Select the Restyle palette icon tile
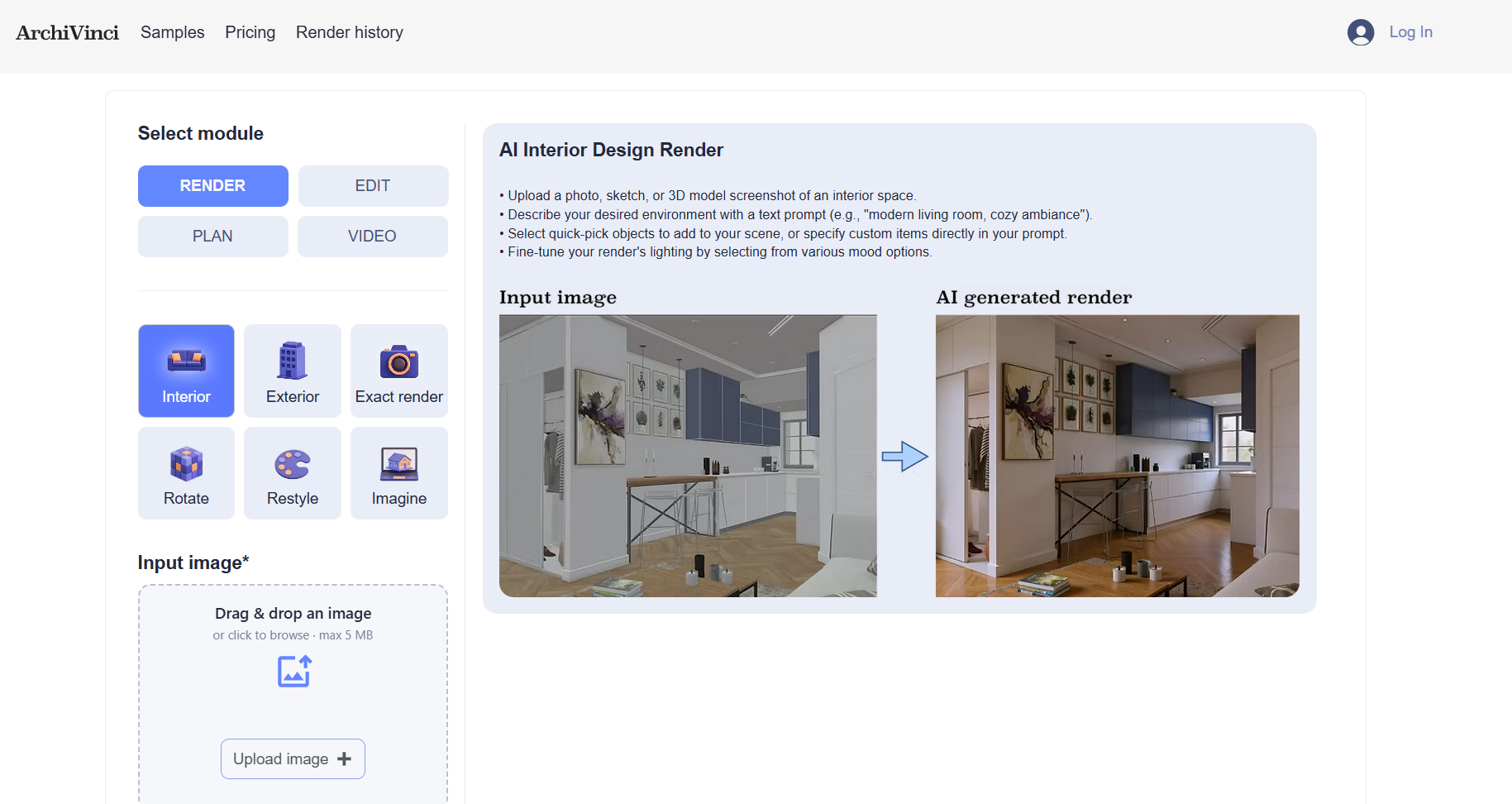The width and height of the screenshot is (1512, 804). click(293, 473)
